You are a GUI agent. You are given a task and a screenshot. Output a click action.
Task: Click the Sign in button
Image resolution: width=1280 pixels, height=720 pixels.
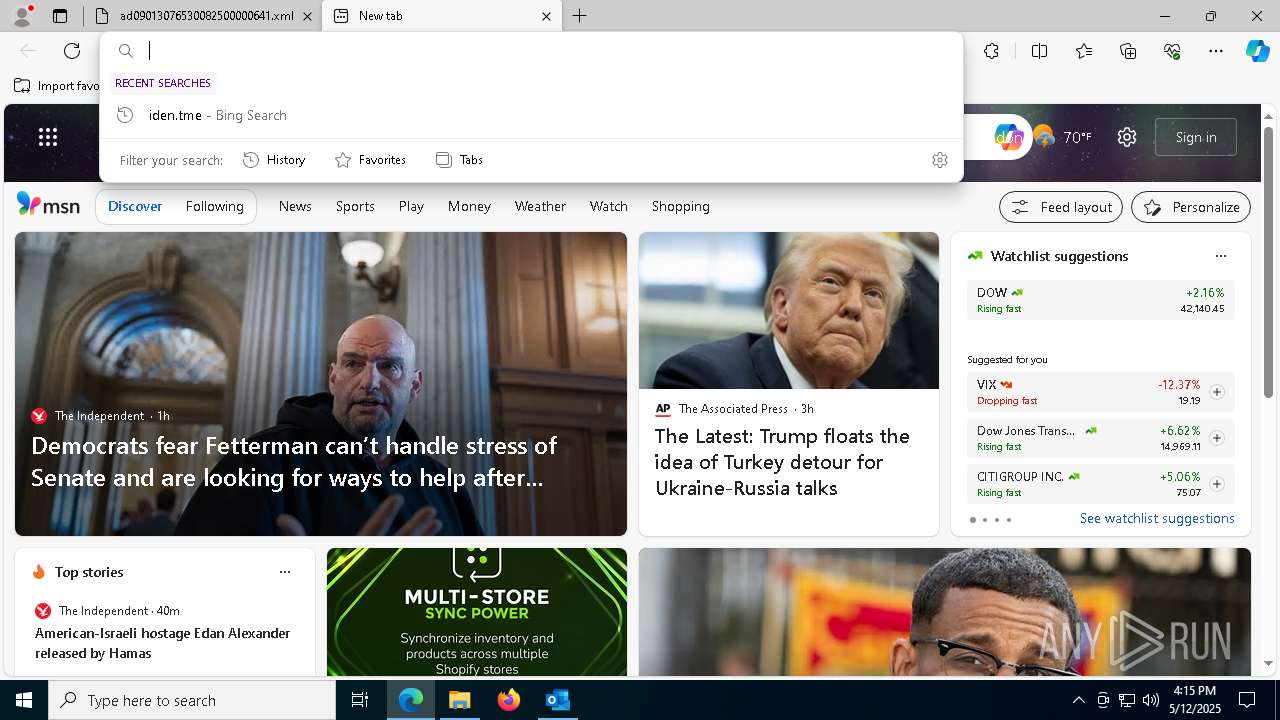click(1196, 137)
